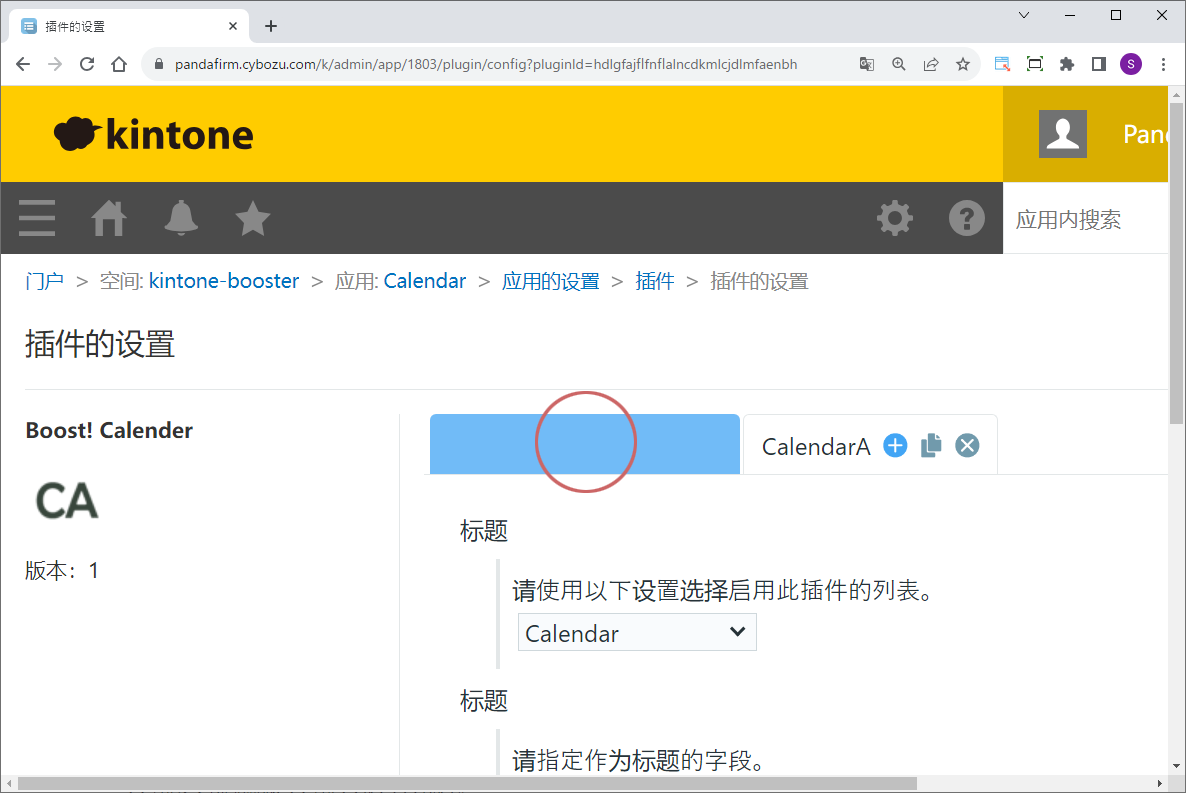Open the kintone settings gear icon
Screen dimensions: 1186x793
(x=894, y=218)
